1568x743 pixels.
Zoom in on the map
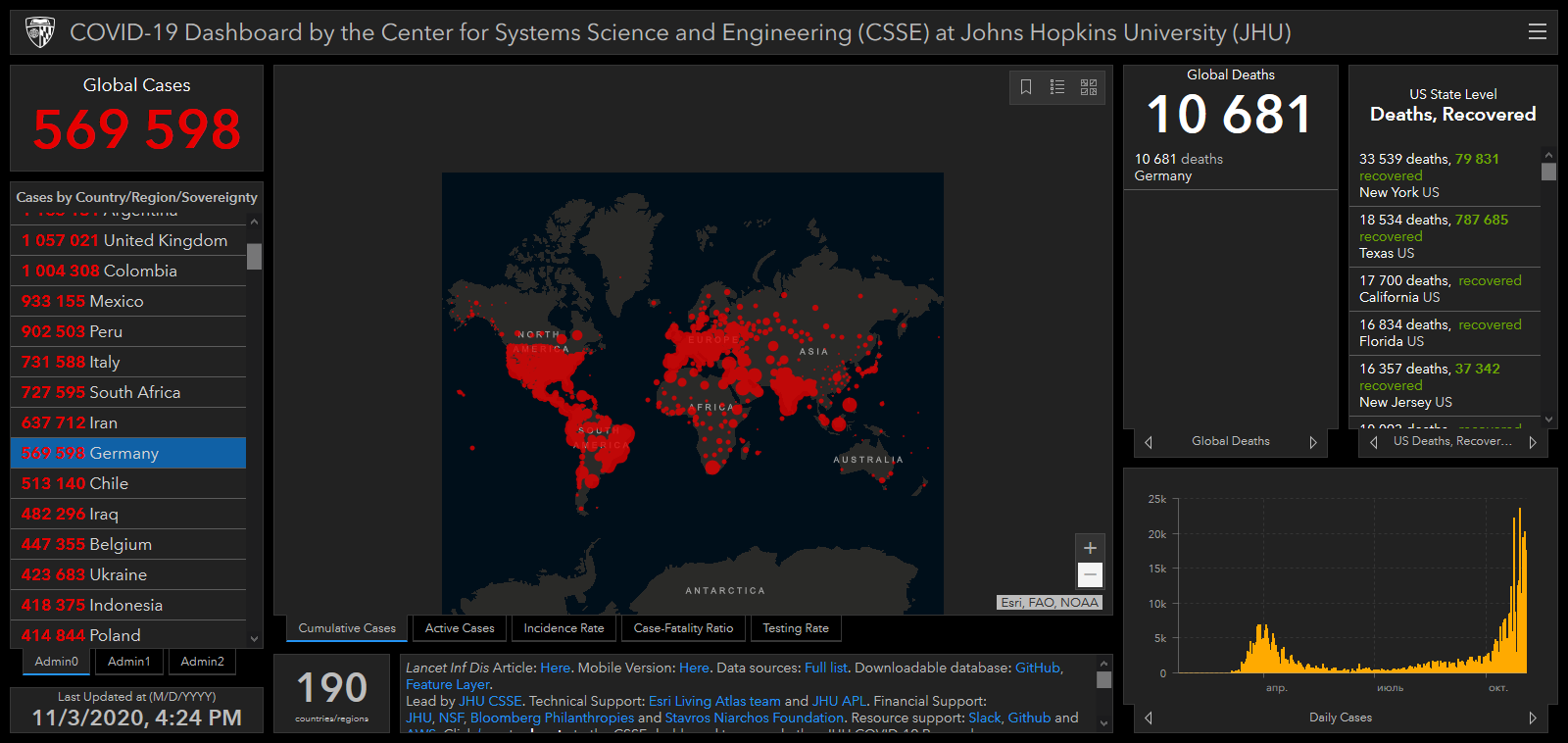tap(1090, 548)
